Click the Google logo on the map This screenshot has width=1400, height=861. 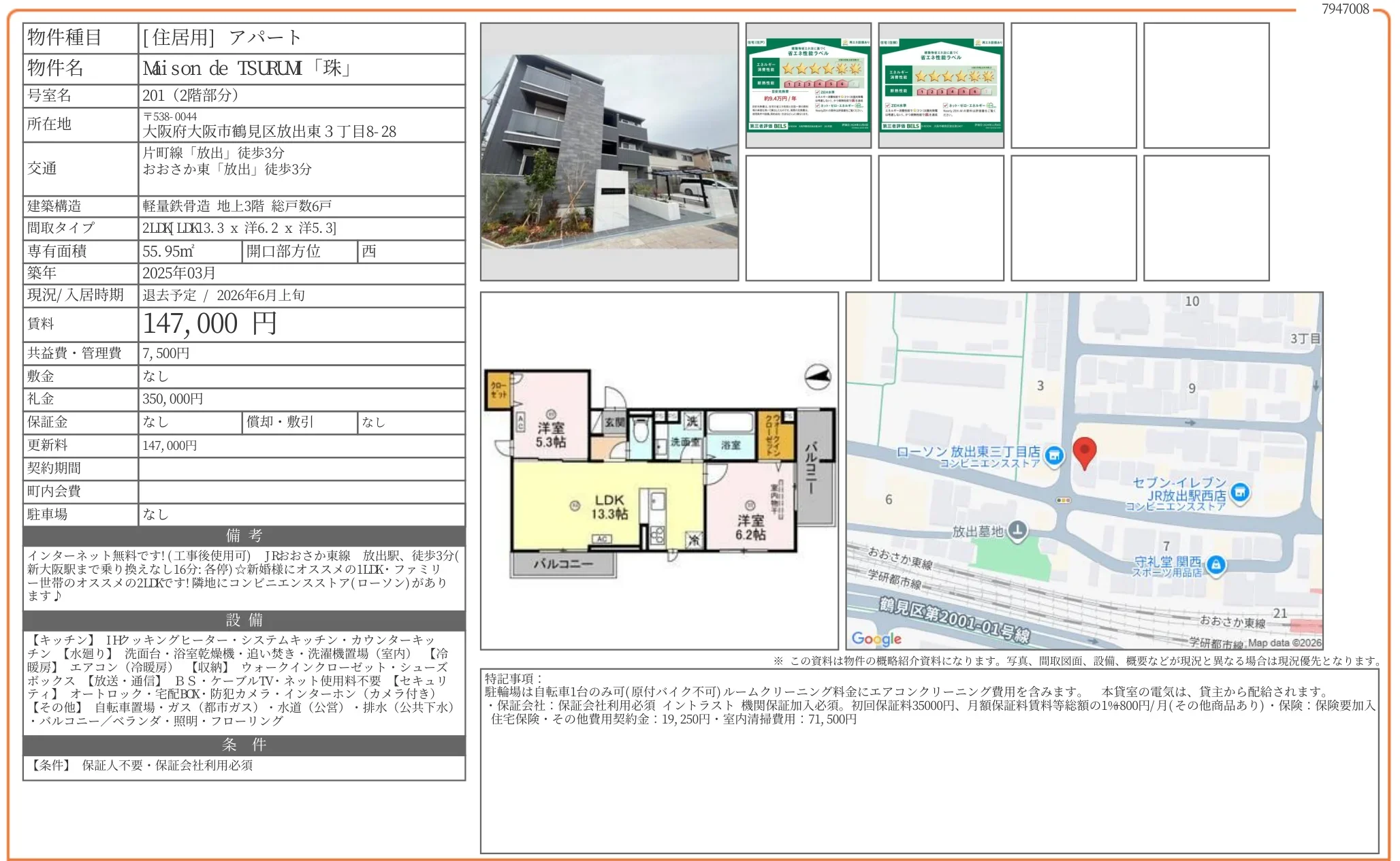click(x=876, y=638)
